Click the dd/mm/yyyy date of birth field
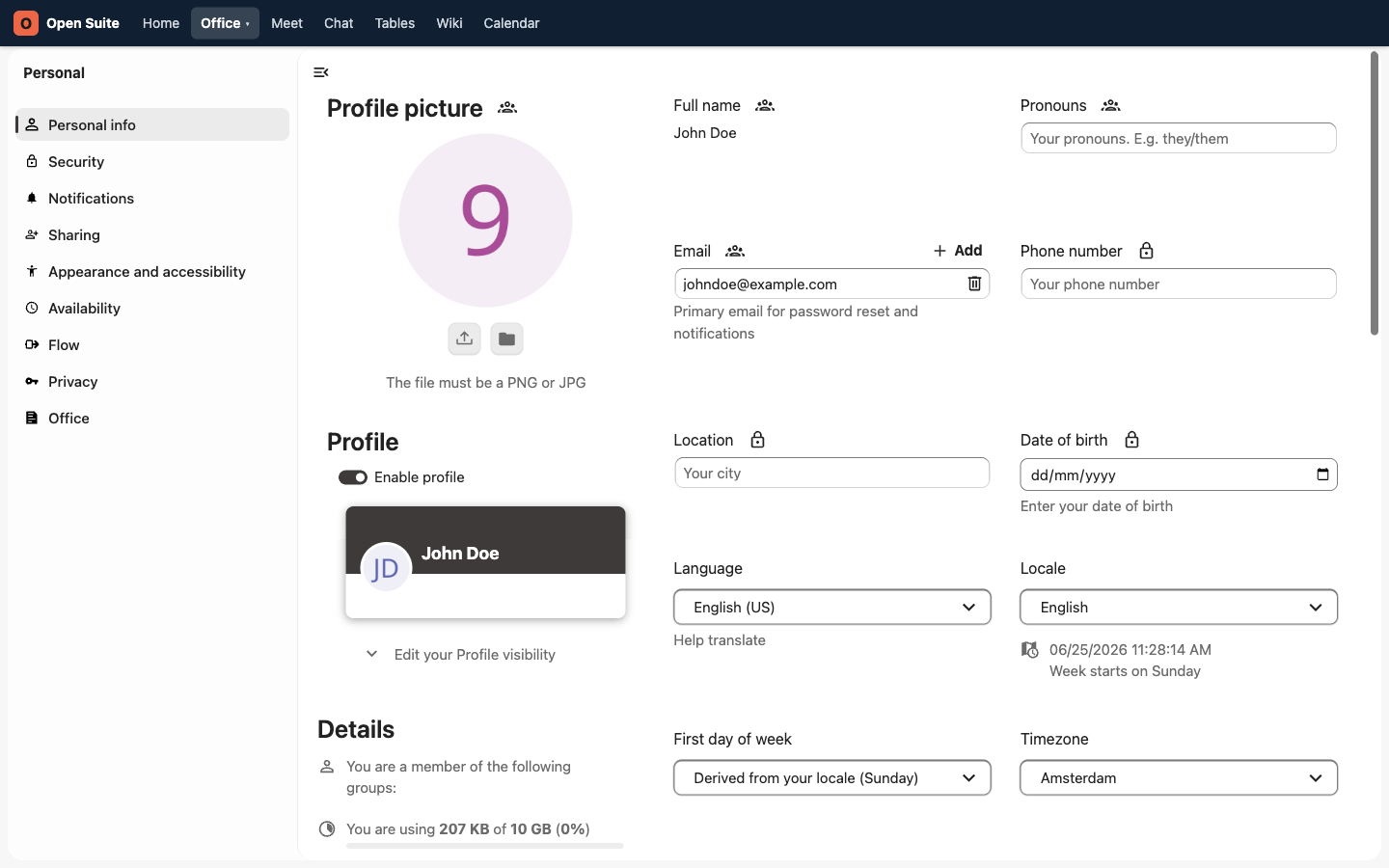Viewport: 1389px width, 868px height. click(1179, 475)
